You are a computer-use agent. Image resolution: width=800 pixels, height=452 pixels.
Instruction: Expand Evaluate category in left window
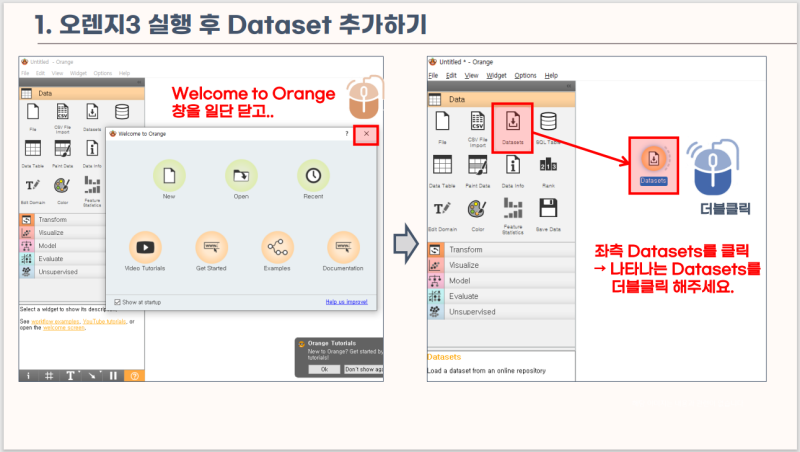click(62, 259)
